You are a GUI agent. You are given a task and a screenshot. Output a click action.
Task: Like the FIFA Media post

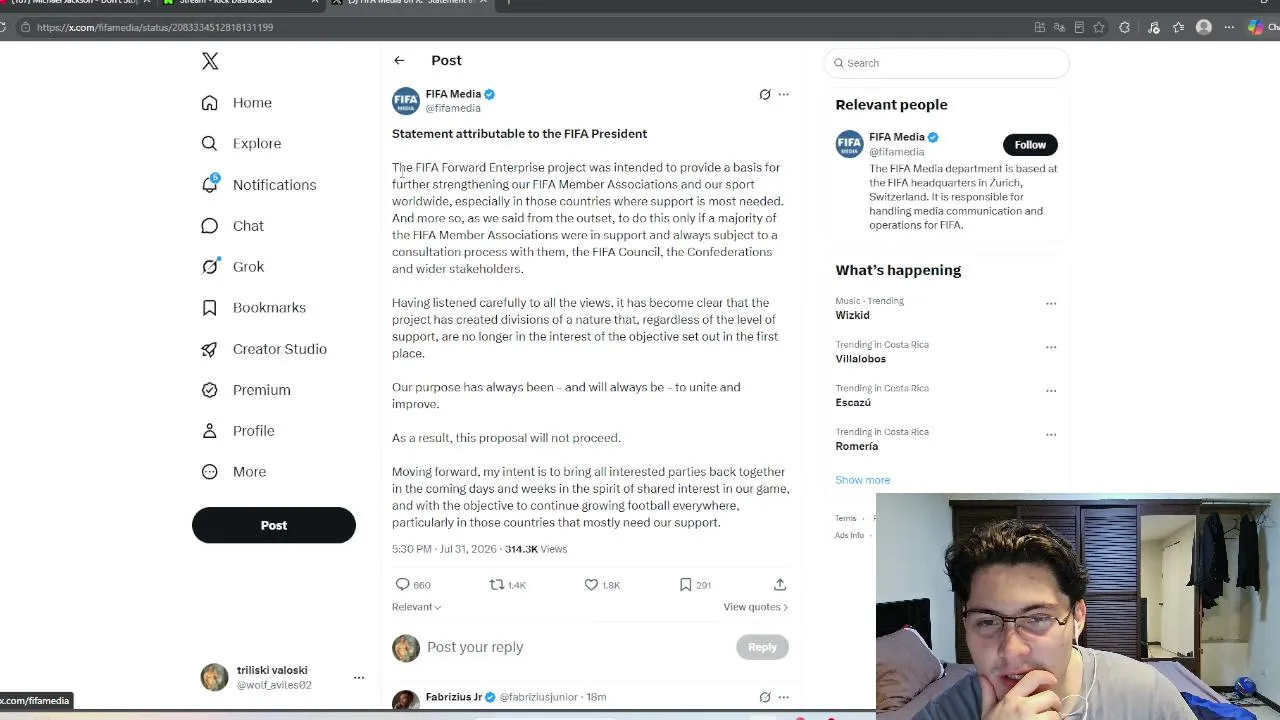(591, 584)
